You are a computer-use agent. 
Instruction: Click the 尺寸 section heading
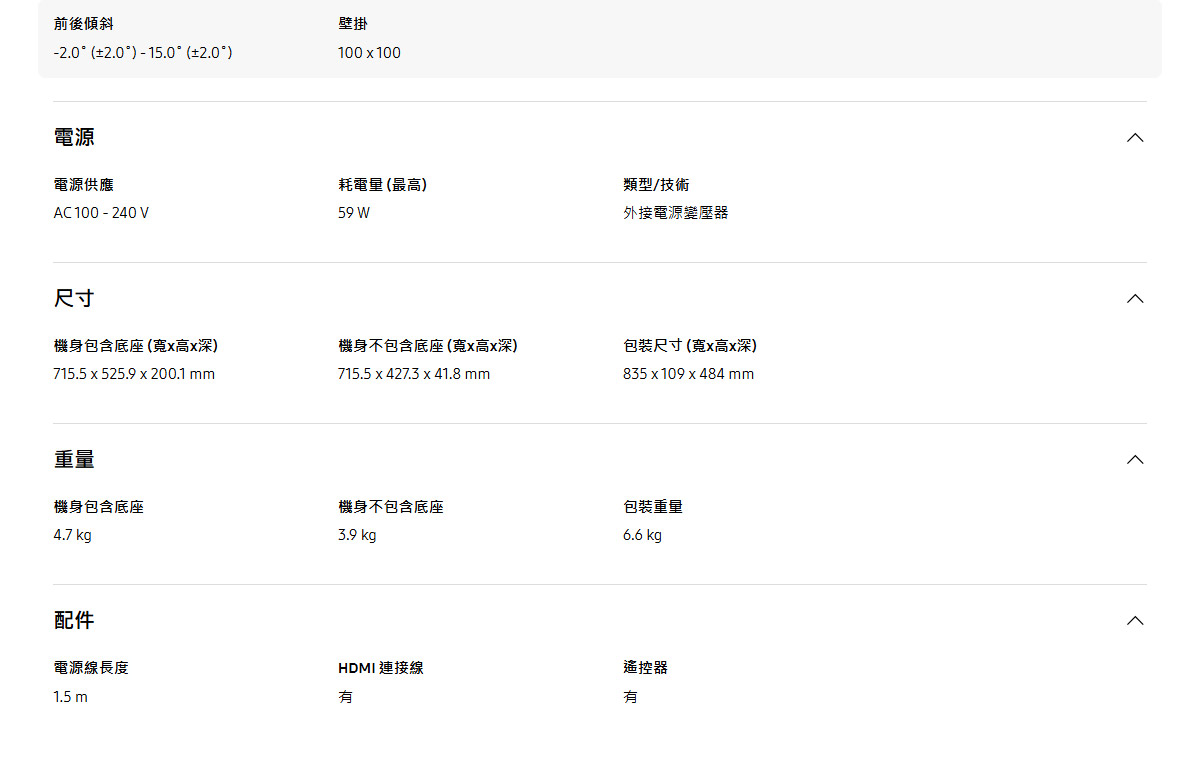[x=72, y=298]
